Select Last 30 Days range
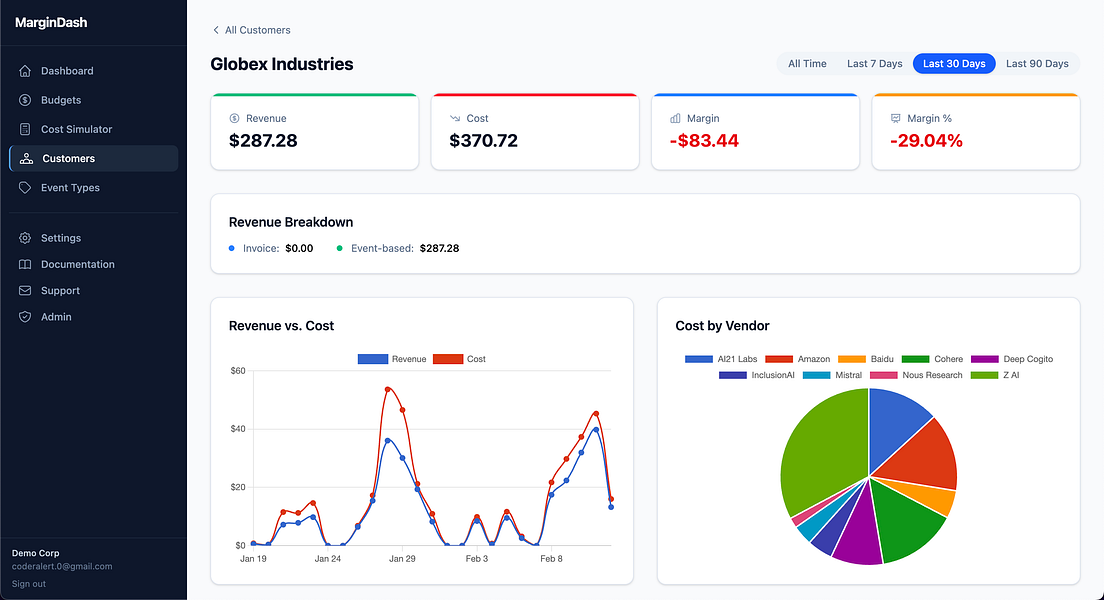The height and width of the screenshot is (600, 1104). [x=954, y=63]
